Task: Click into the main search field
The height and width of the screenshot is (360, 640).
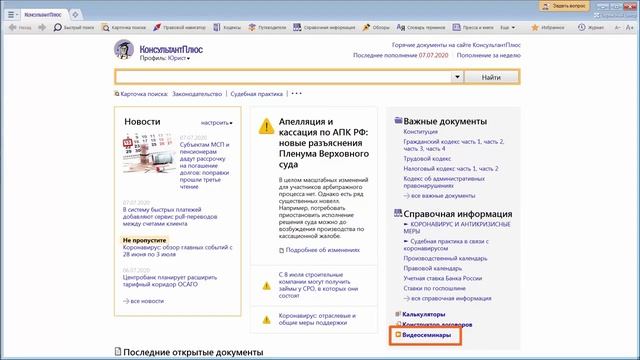Action: click(283, 77)
